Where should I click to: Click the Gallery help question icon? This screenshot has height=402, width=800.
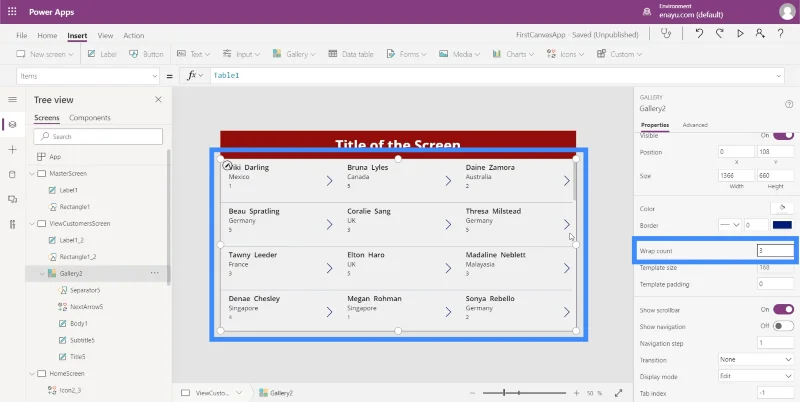pyautogui.click(x=789, y=104)
